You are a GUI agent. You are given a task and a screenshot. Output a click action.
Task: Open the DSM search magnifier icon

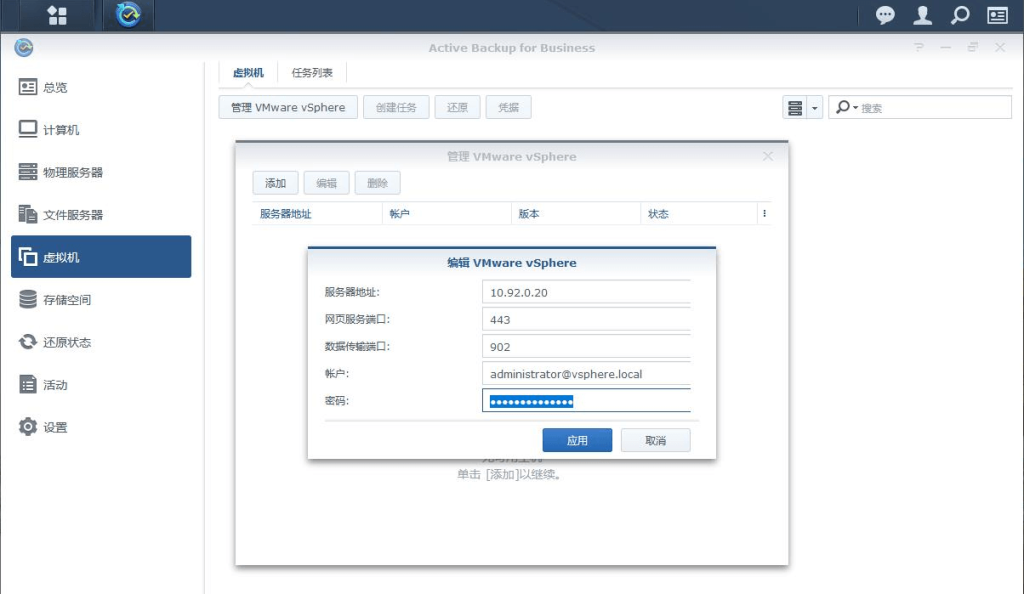click(x=960, y=15)
